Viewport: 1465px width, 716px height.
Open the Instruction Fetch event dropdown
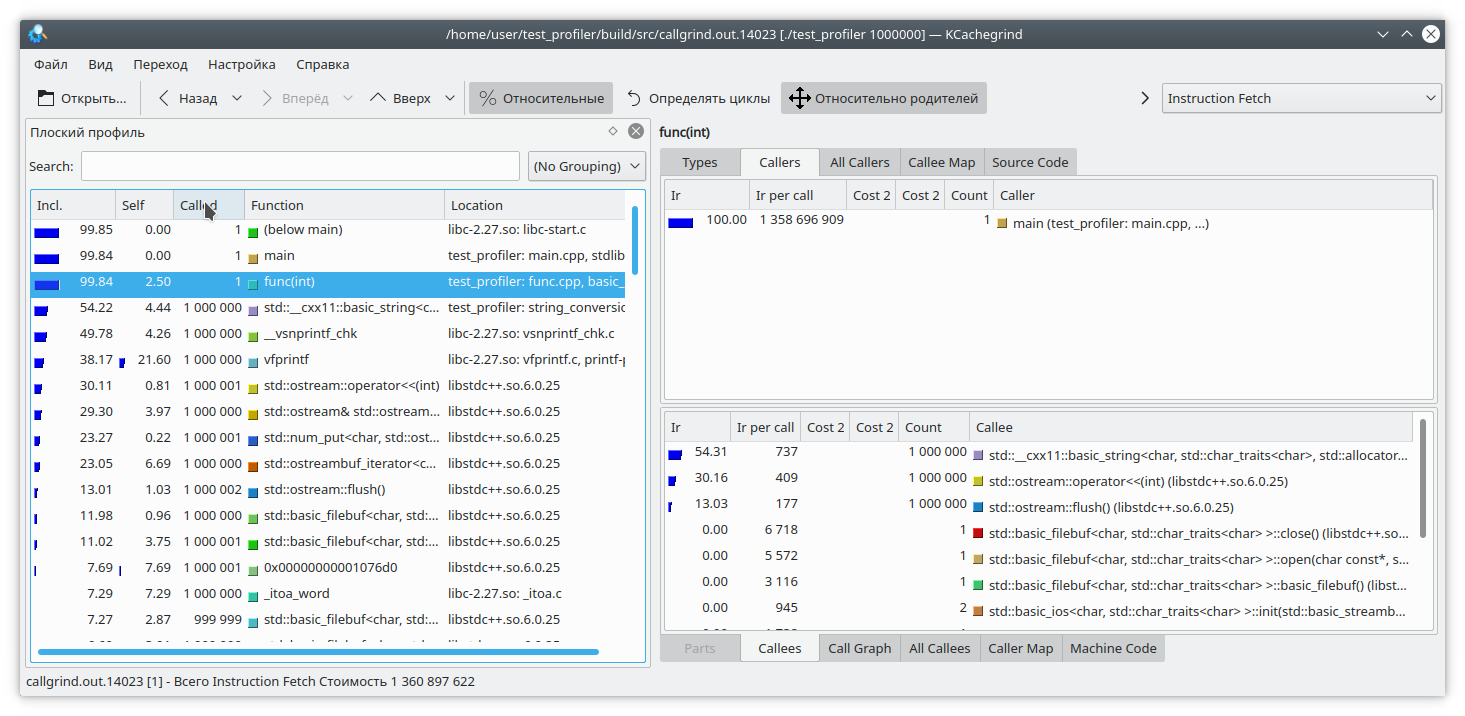(x=1301, y=98)
